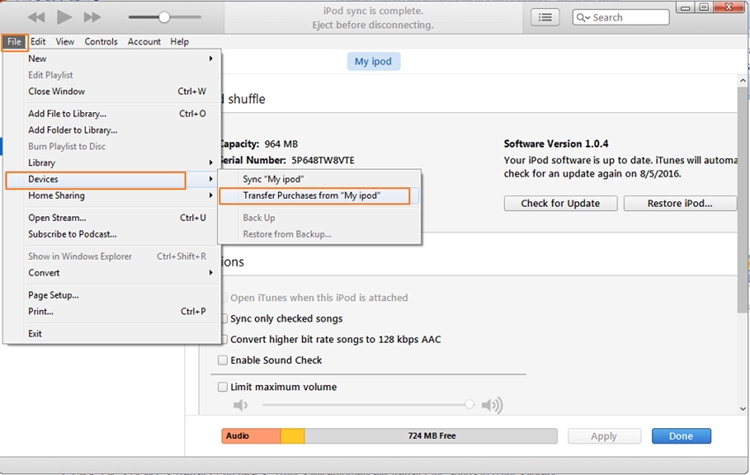Toggle Sync only checked songs checkbox
Viewport: 750px width, 475px height.
pos(223,319)
